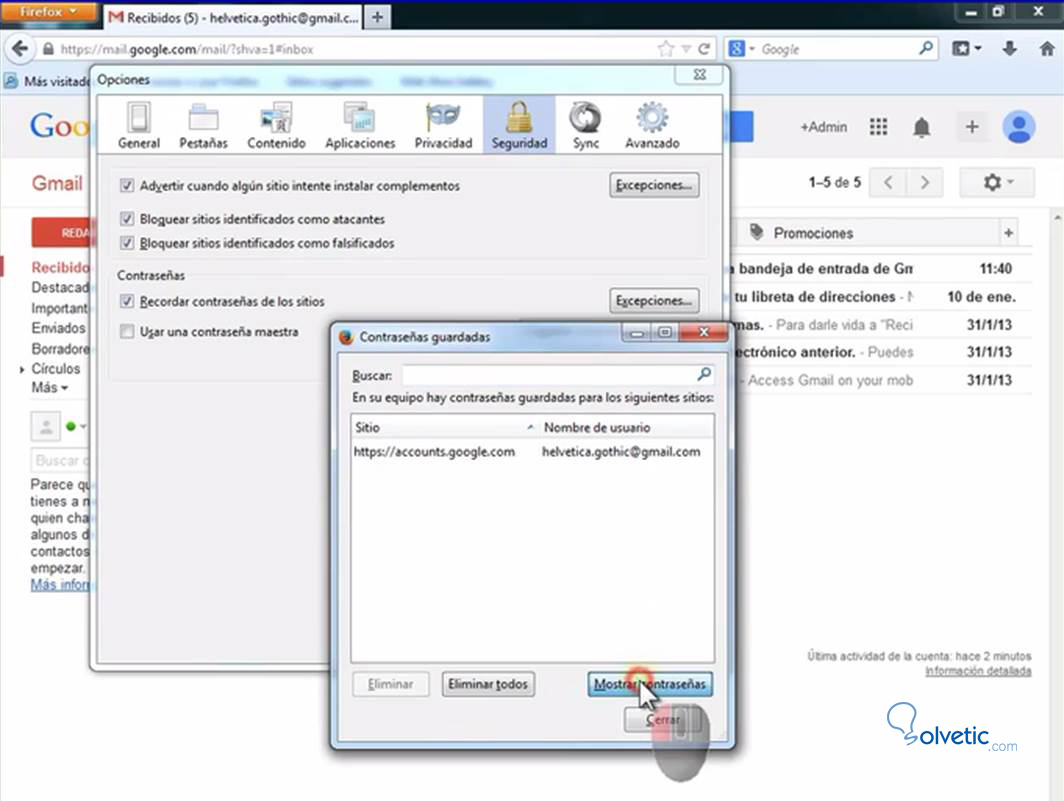
Task: Sort by the Sitio column header
Action: pyautogui.click(x=444, y=427)
